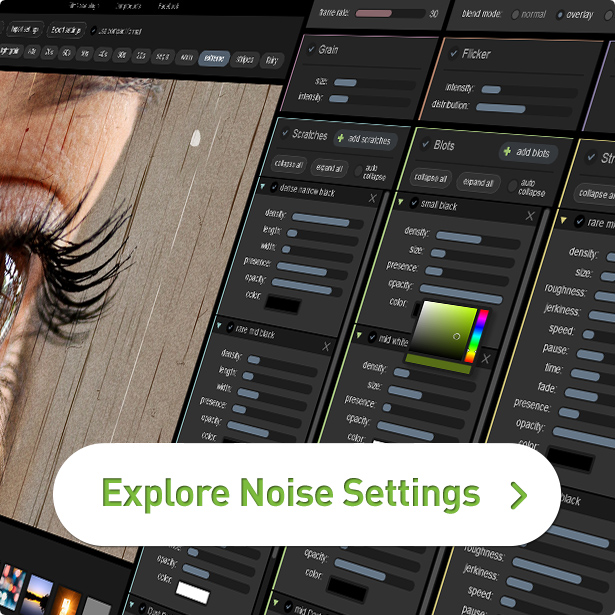
Task: Adjust the Grain size slider
Action: click(374, 83)
